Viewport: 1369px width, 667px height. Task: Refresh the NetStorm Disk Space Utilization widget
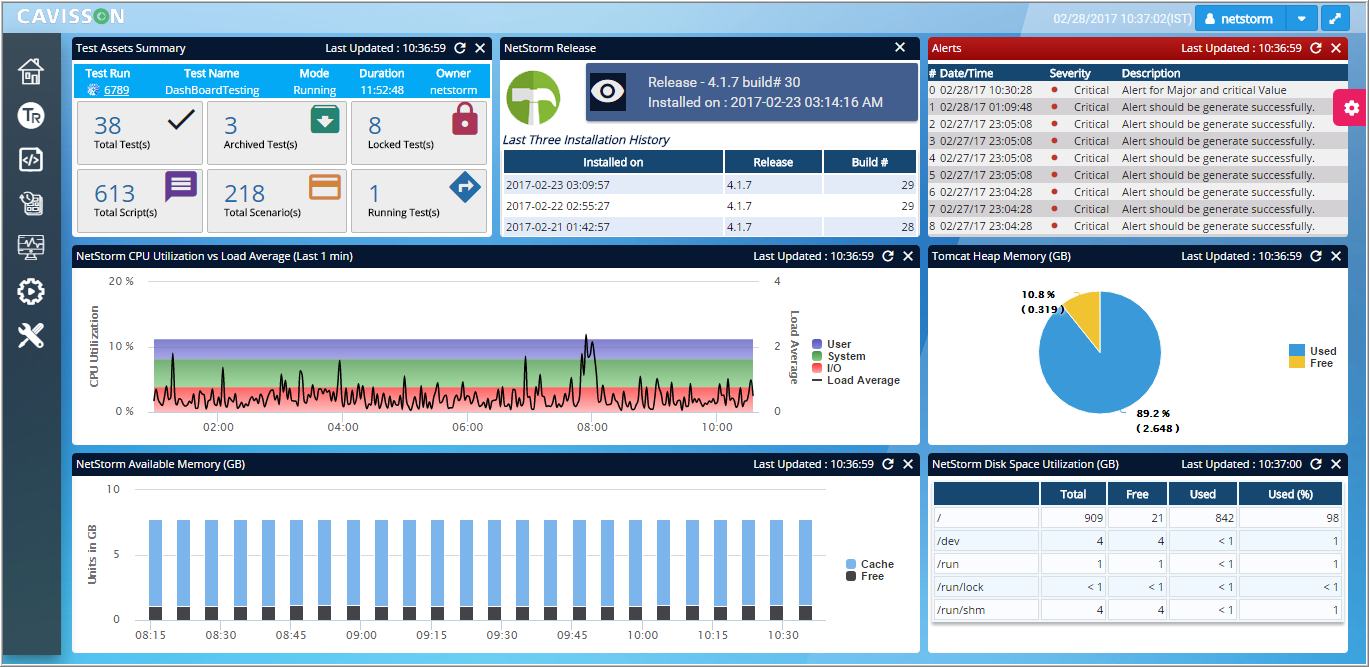pyautogui.click(x=1315, y=464)
